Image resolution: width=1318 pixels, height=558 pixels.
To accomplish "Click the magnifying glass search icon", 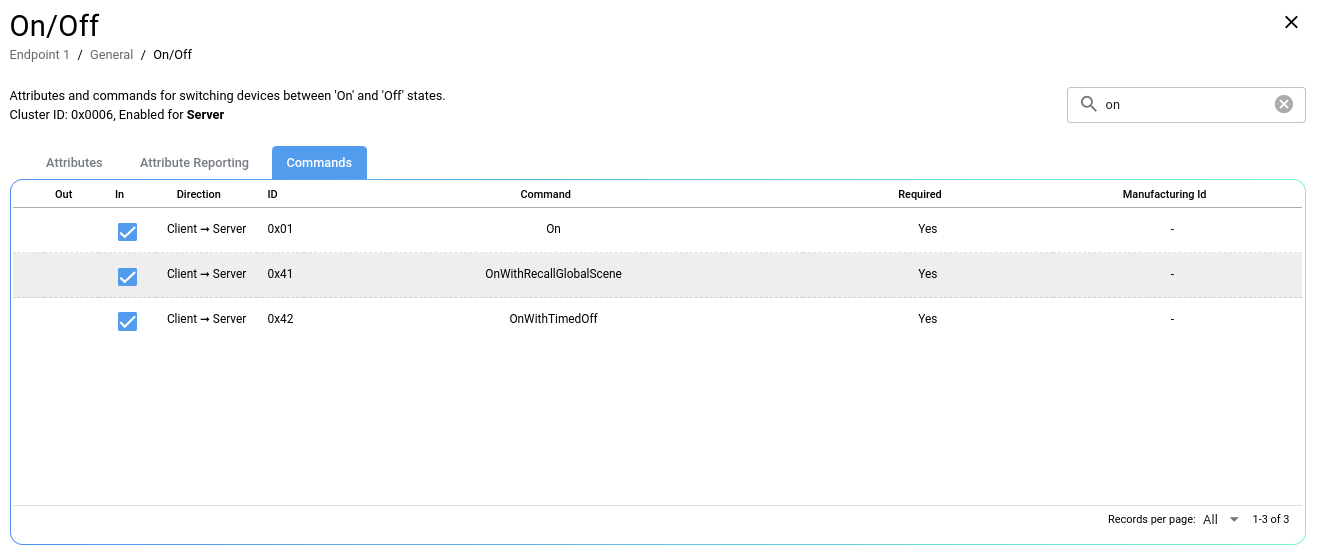I will click(x=1089, y=104).
